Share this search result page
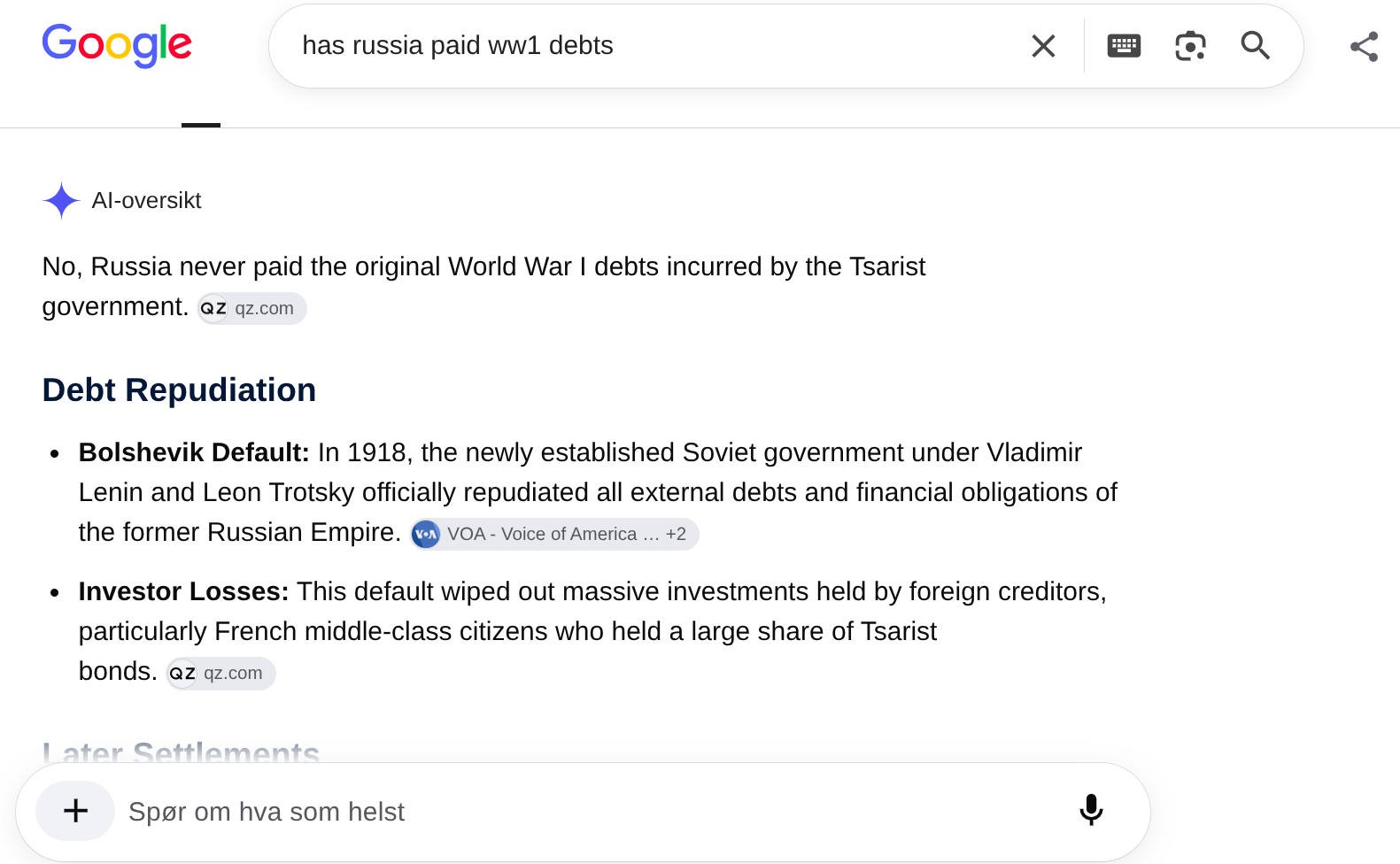1400x864 pixels. click(x=1364, y=47)
